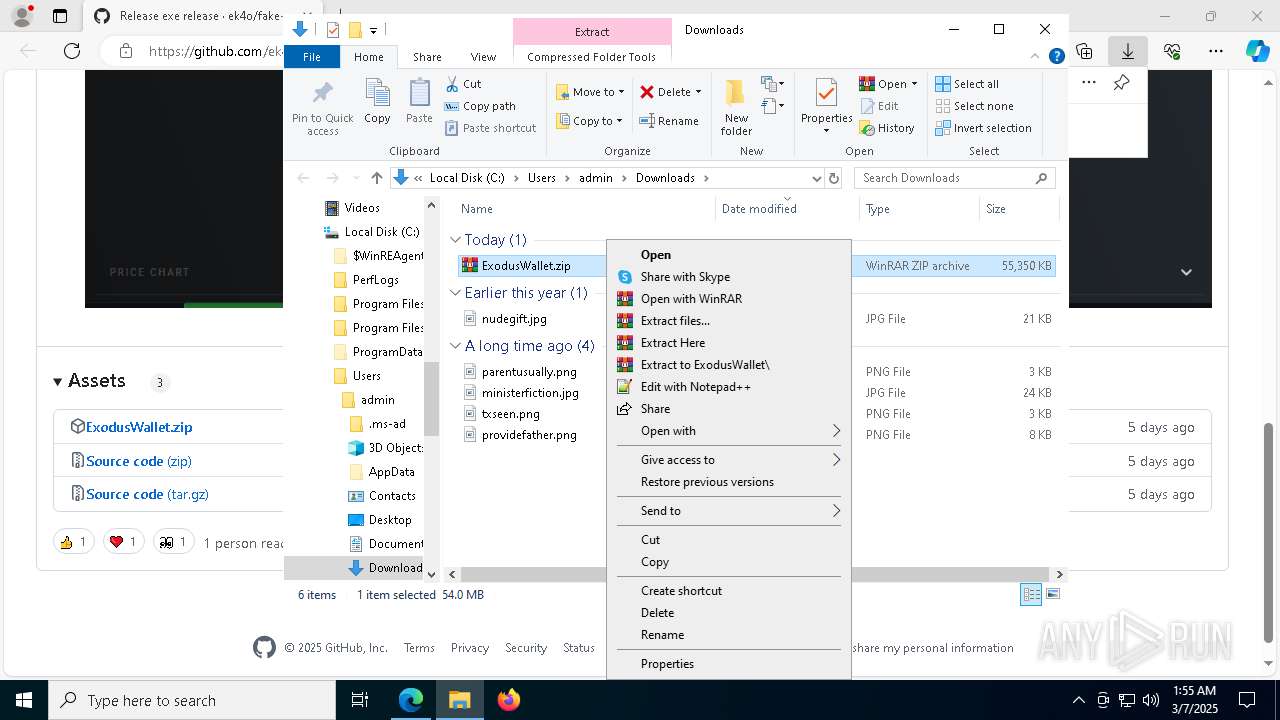
Task: Create a New folder from ribbon
Action: (x=736, y=108)
